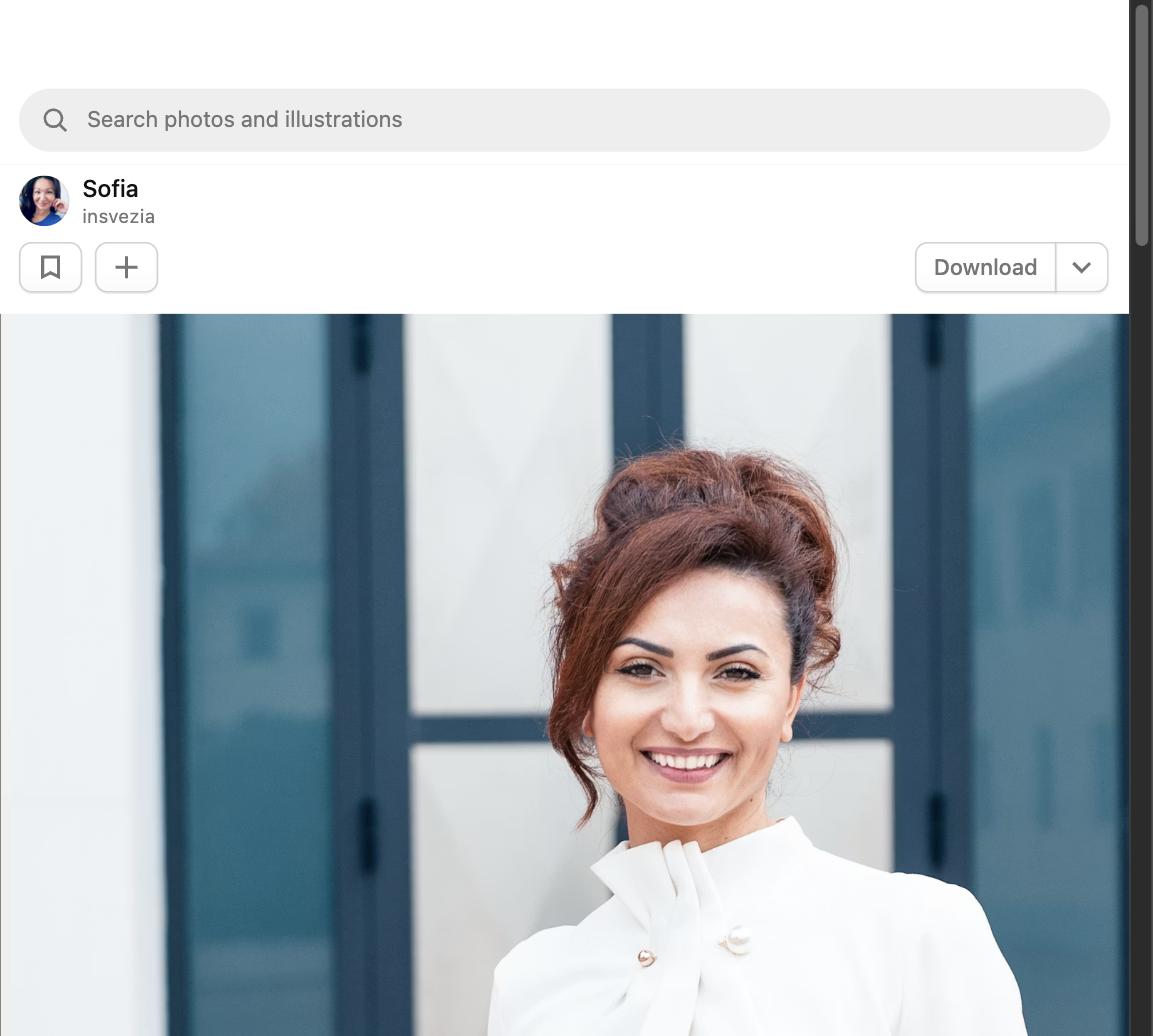Visit the insvezia username link
Image resolution: width=1153 pixels, height=1036 pixels.
coord(118,217)
